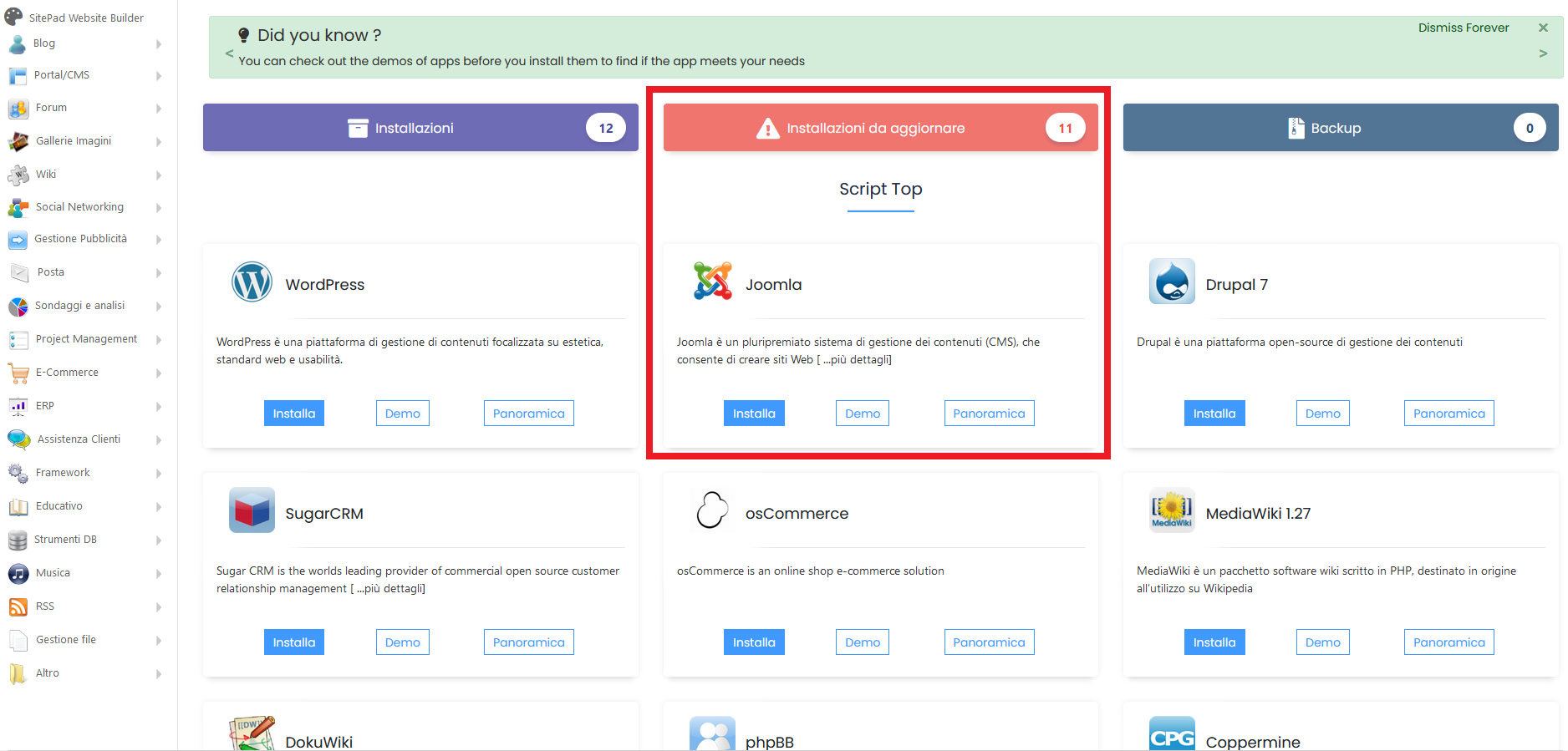Click the 0 backups count badge
This screenshot has width=1568, height=751.
pos(1530,128)
